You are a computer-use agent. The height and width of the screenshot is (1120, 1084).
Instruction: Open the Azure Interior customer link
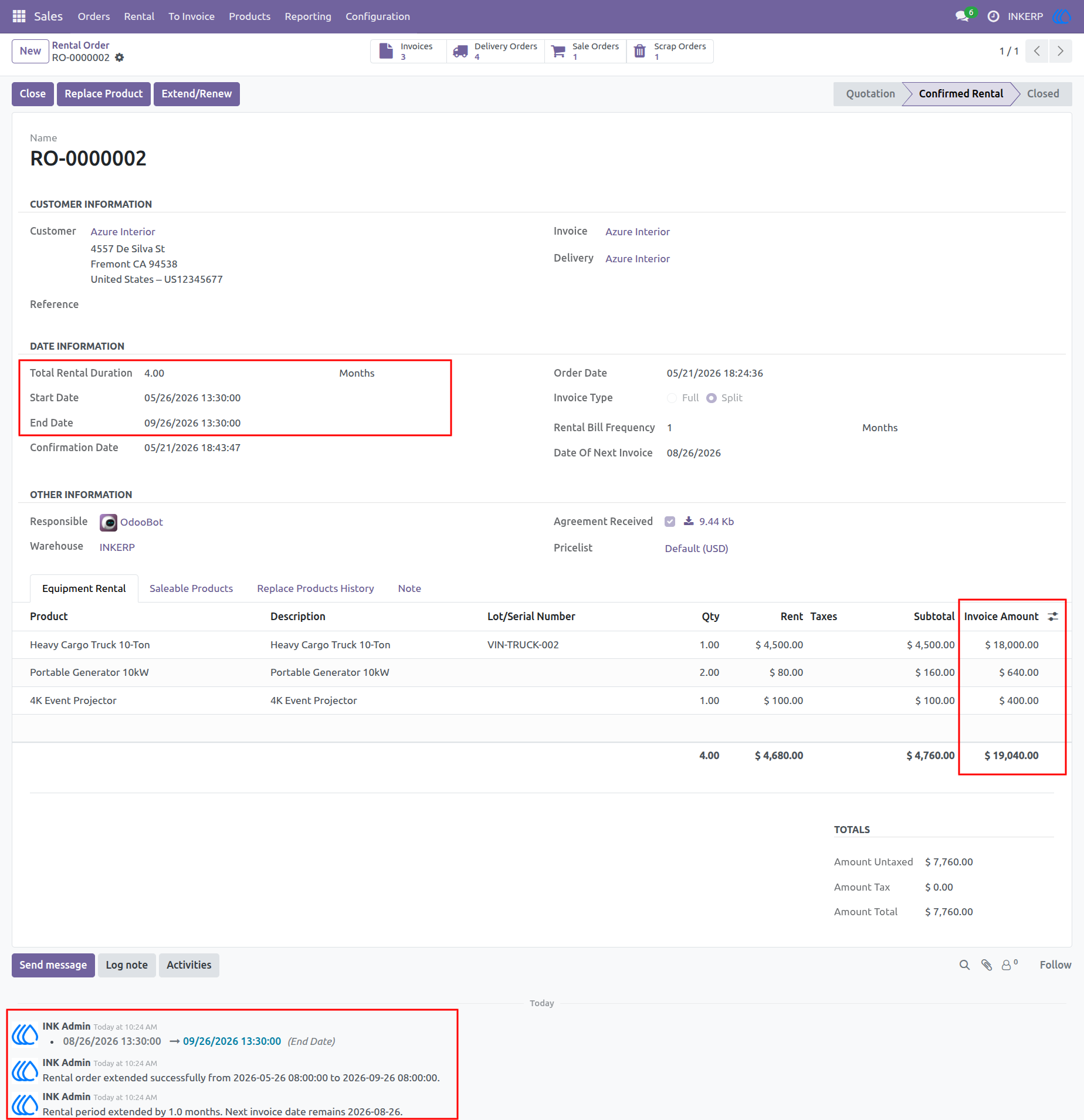tap(123, 232)
